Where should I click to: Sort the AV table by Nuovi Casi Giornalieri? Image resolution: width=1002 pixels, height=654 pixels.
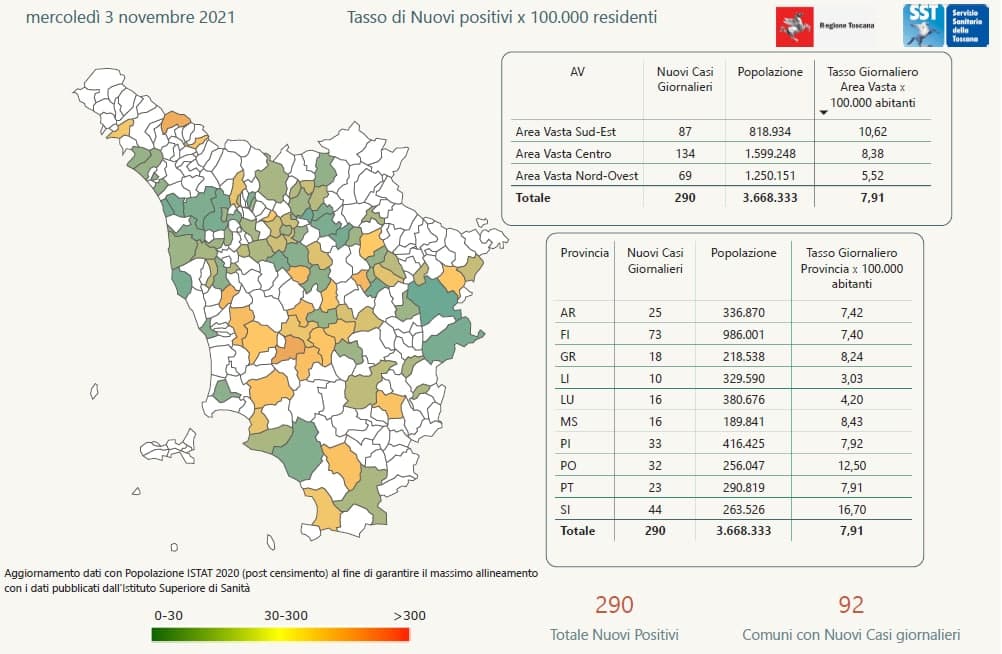(x=684, y=80)
